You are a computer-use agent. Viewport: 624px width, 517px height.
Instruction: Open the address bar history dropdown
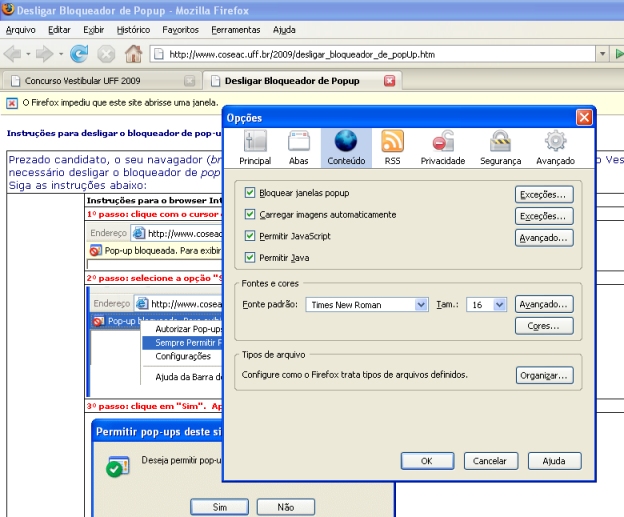(x=603, y=54)
